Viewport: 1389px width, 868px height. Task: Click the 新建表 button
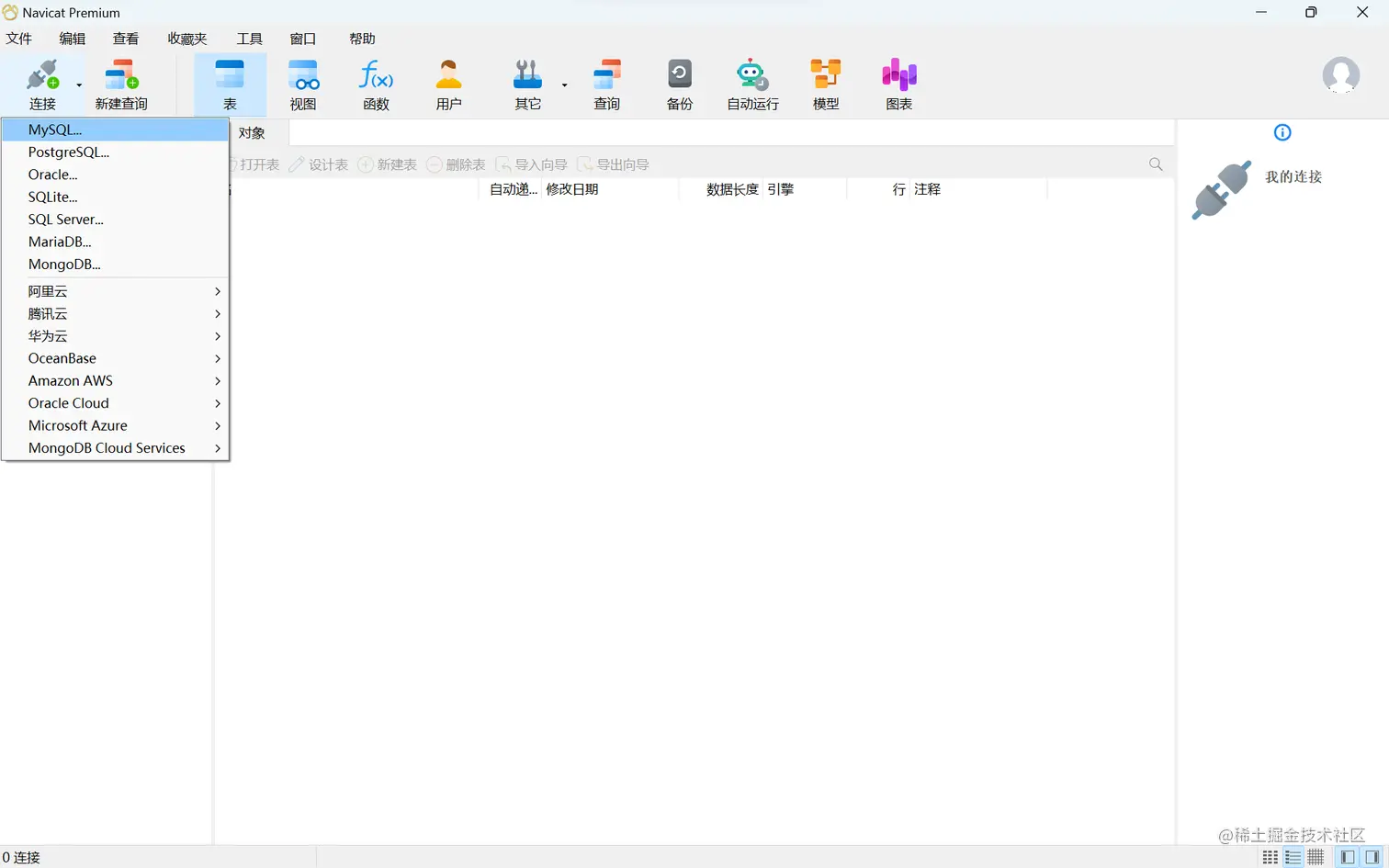(387, 164)
